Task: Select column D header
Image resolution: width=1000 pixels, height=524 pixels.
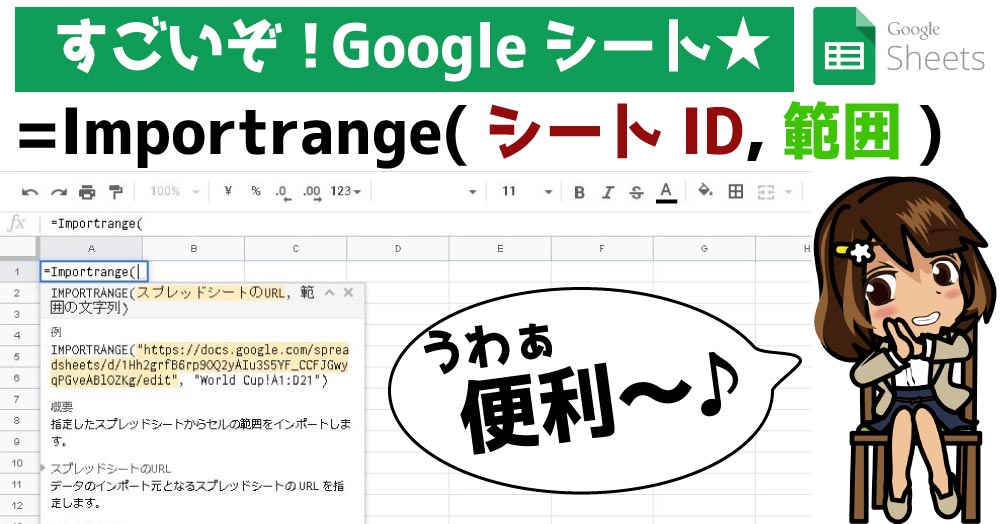Action: click(x=397, y=249)
